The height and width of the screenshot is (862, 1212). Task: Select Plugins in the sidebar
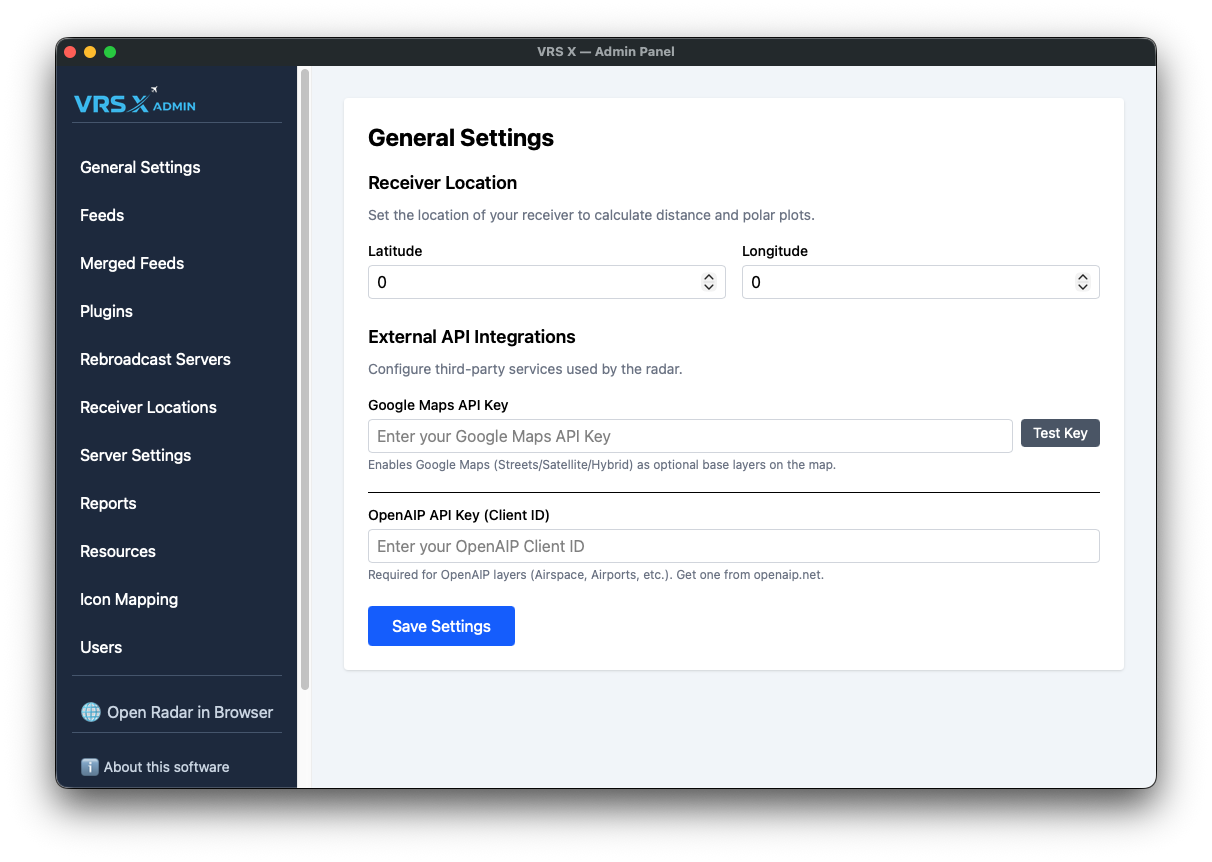[x=106, y=311]
